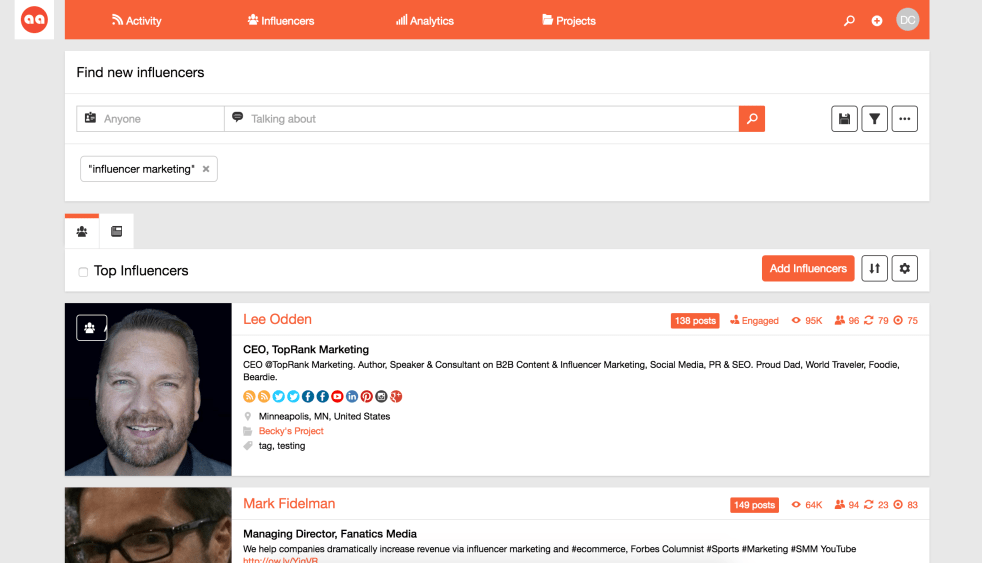Click the group icon on Lee Odden's photo
This screenshot has width=982, height=563.
click(x=91, y=328)
